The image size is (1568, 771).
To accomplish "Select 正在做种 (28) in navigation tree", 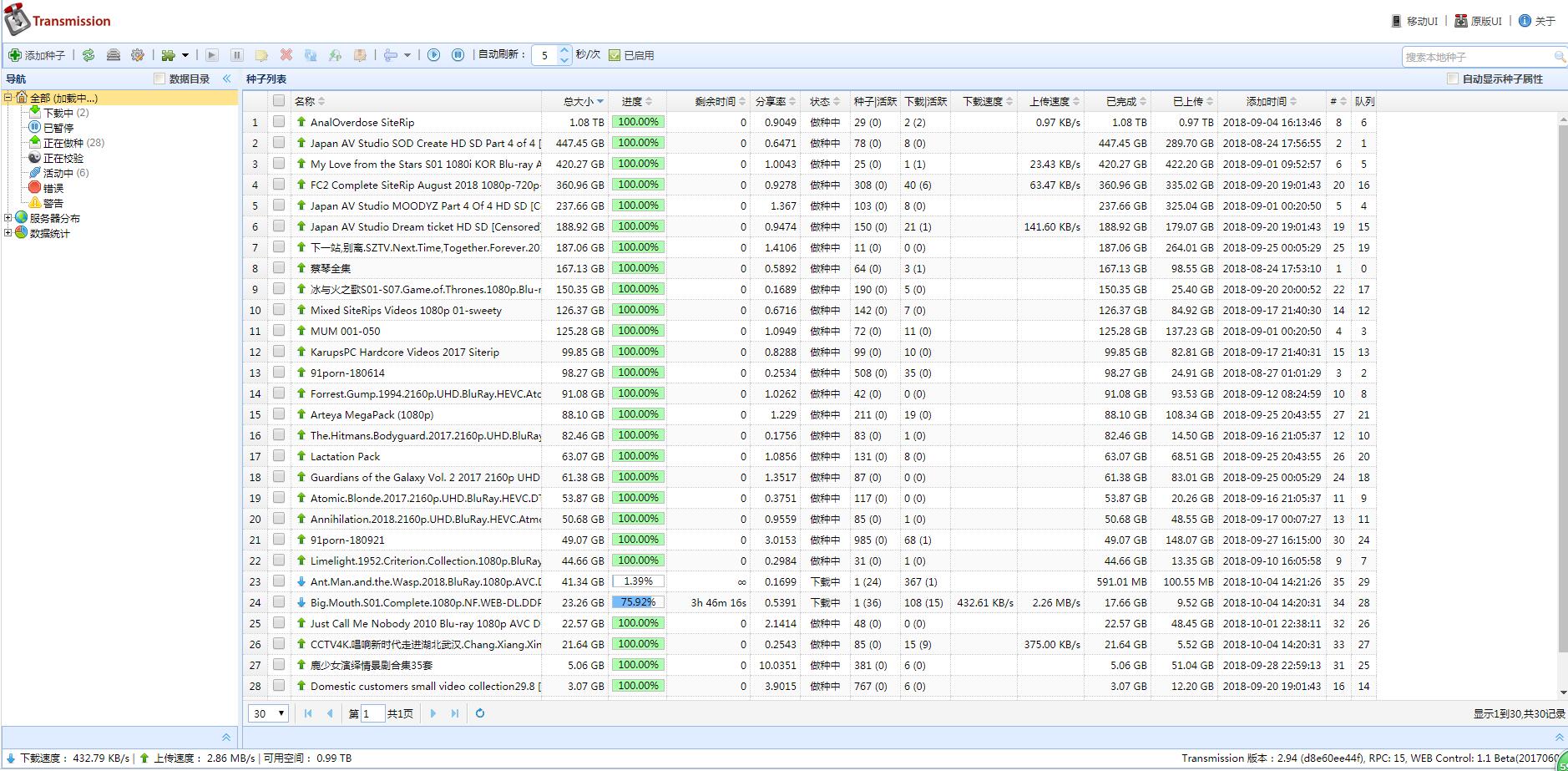I will [73, 143].
